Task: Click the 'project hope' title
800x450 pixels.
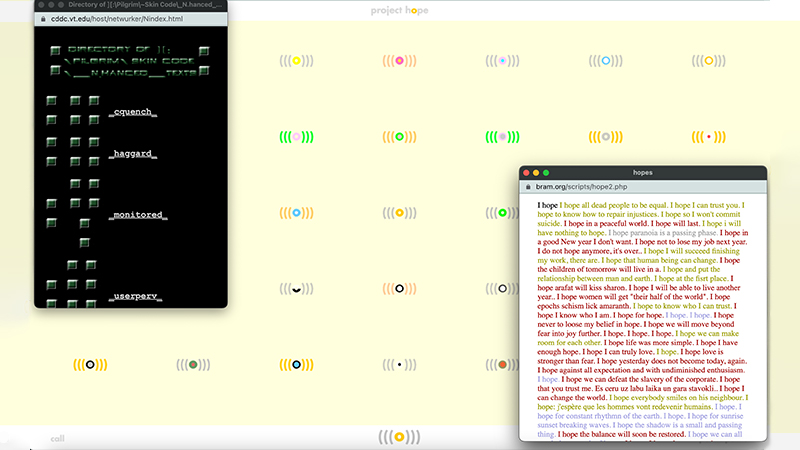Action: pos(399,9)
